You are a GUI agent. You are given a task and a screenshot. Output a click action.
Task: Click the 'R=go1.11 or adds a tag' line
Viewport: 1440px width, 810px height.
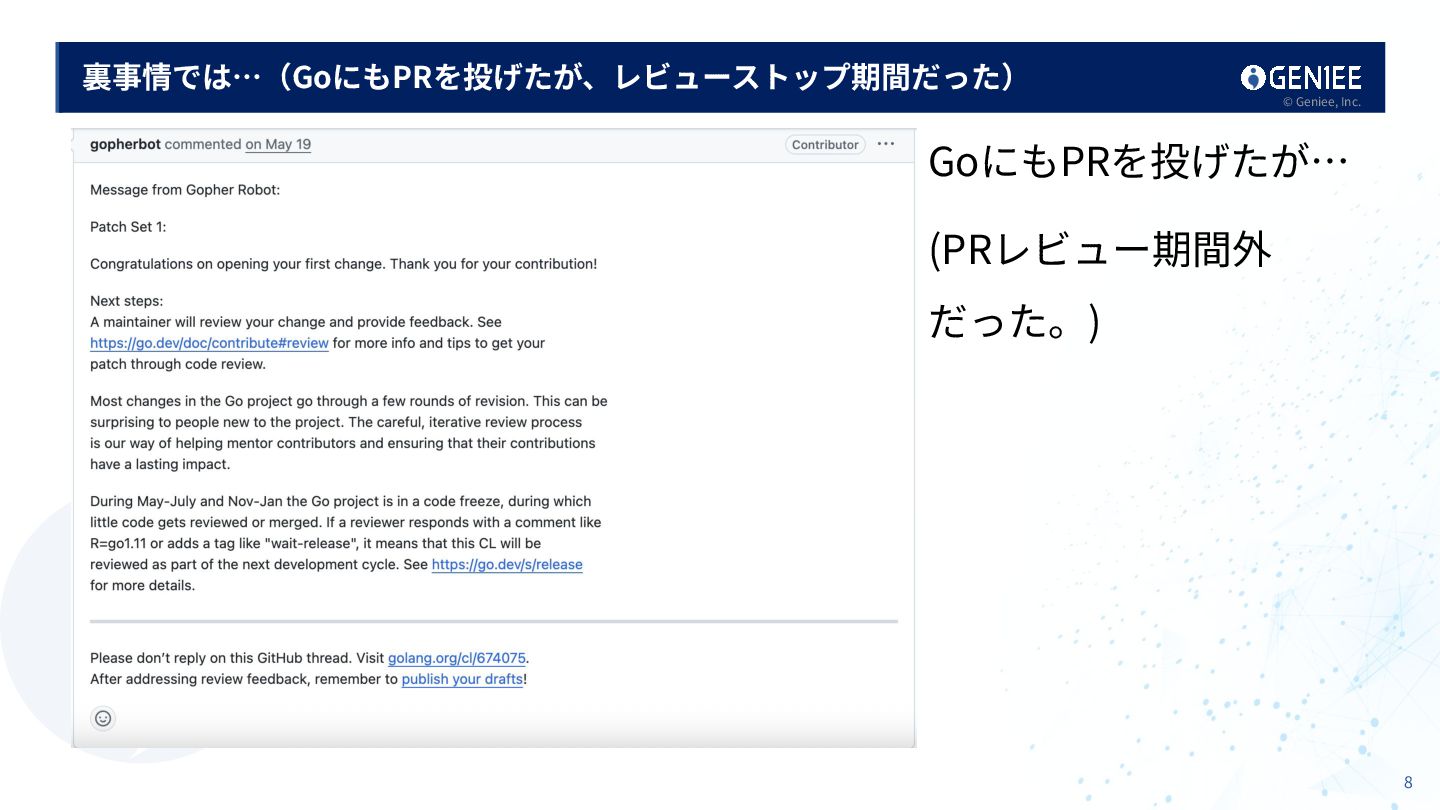click(315, 543)
